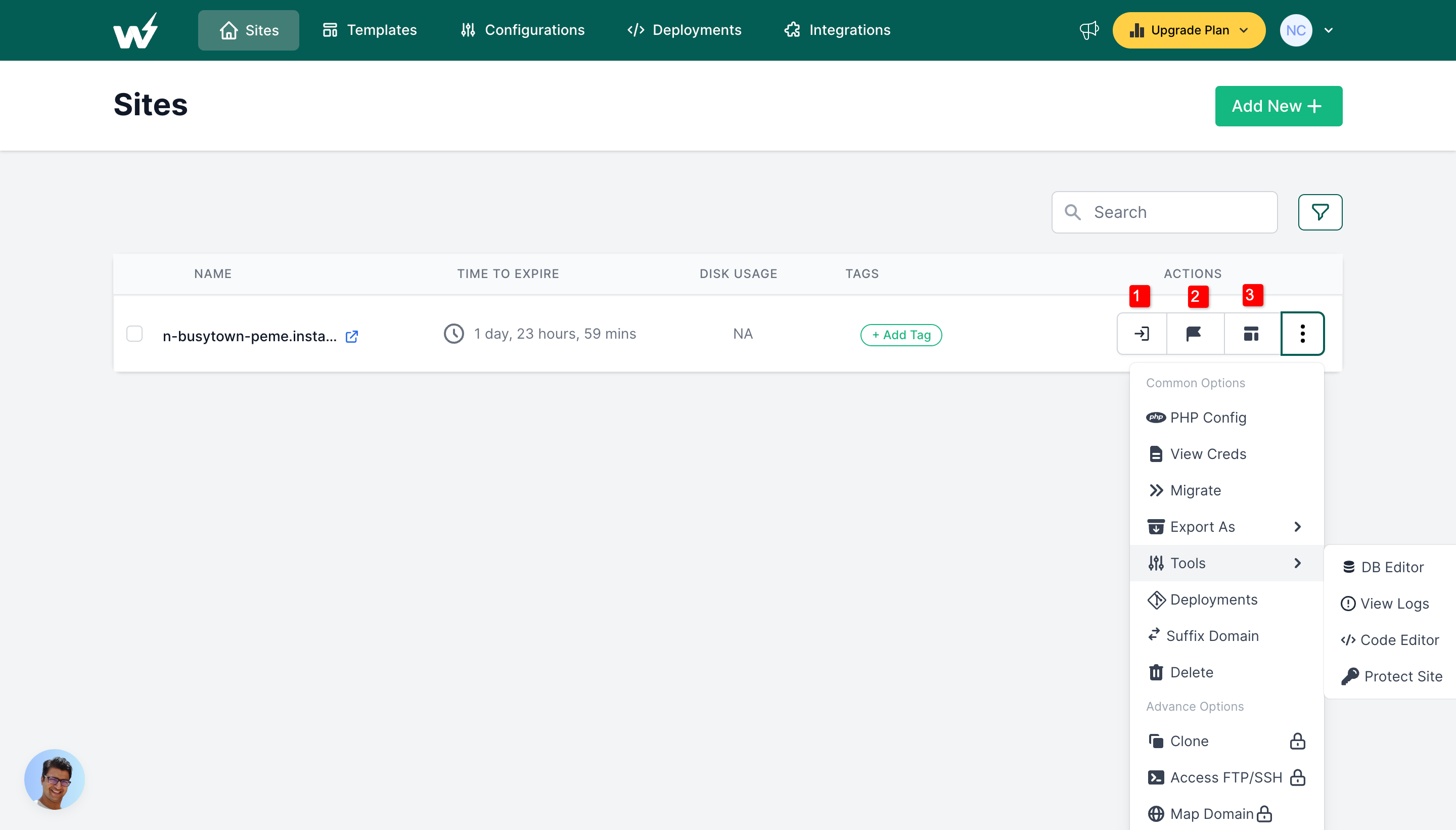The width and height of the screenshot is (1456, 830).
Task: Switch to the Templates section
Action: point(370,30)
